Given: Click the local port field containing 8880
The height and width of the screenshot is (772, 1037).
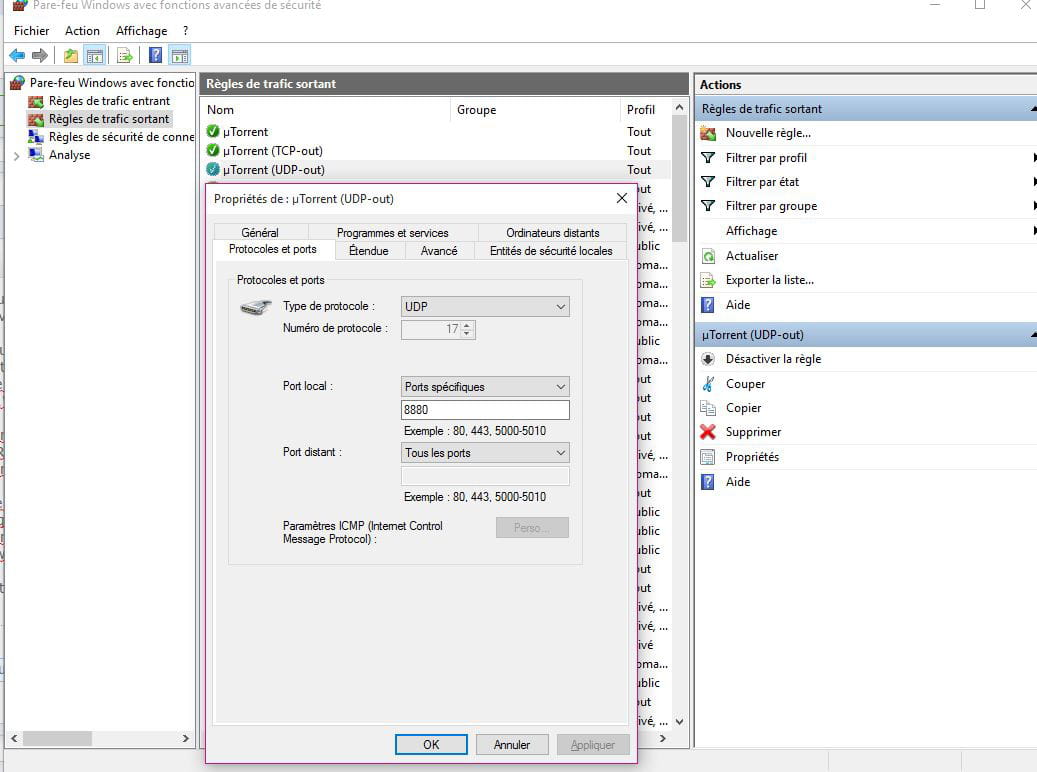Looking at the screenshot, I should point(485,409).
